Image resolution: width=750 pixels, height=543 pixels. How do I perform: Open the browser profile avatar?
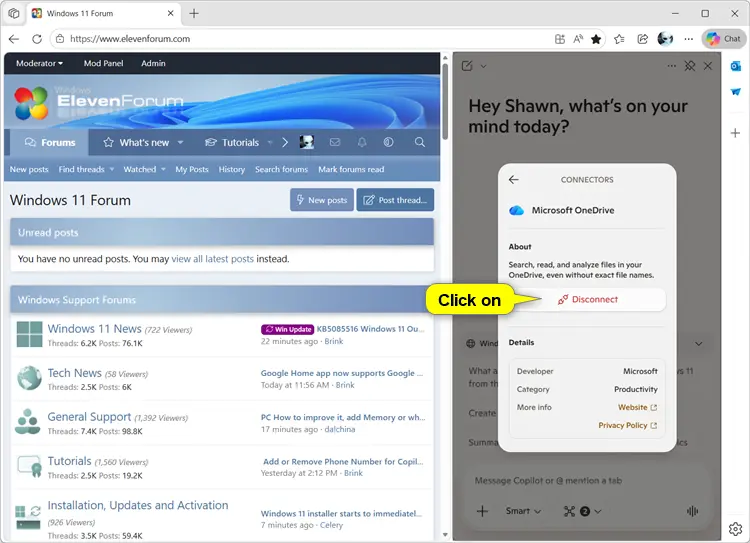tap(665, 39)
